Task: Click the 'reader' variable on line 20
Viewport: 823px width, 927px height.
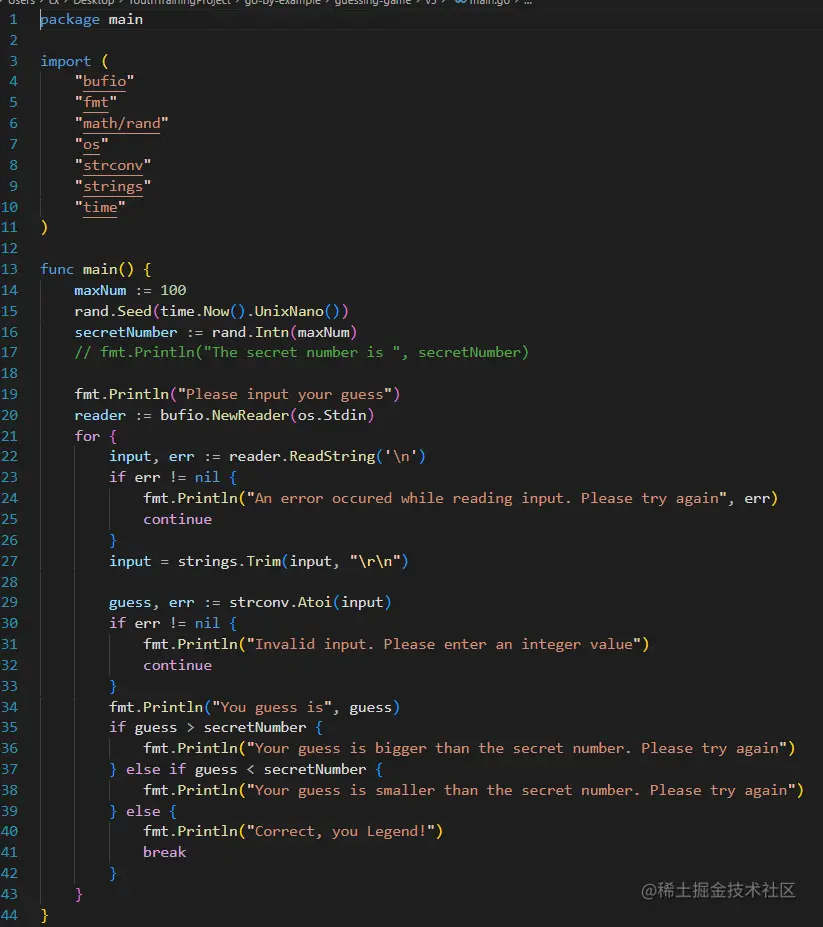Action: [x=100, y=415]
